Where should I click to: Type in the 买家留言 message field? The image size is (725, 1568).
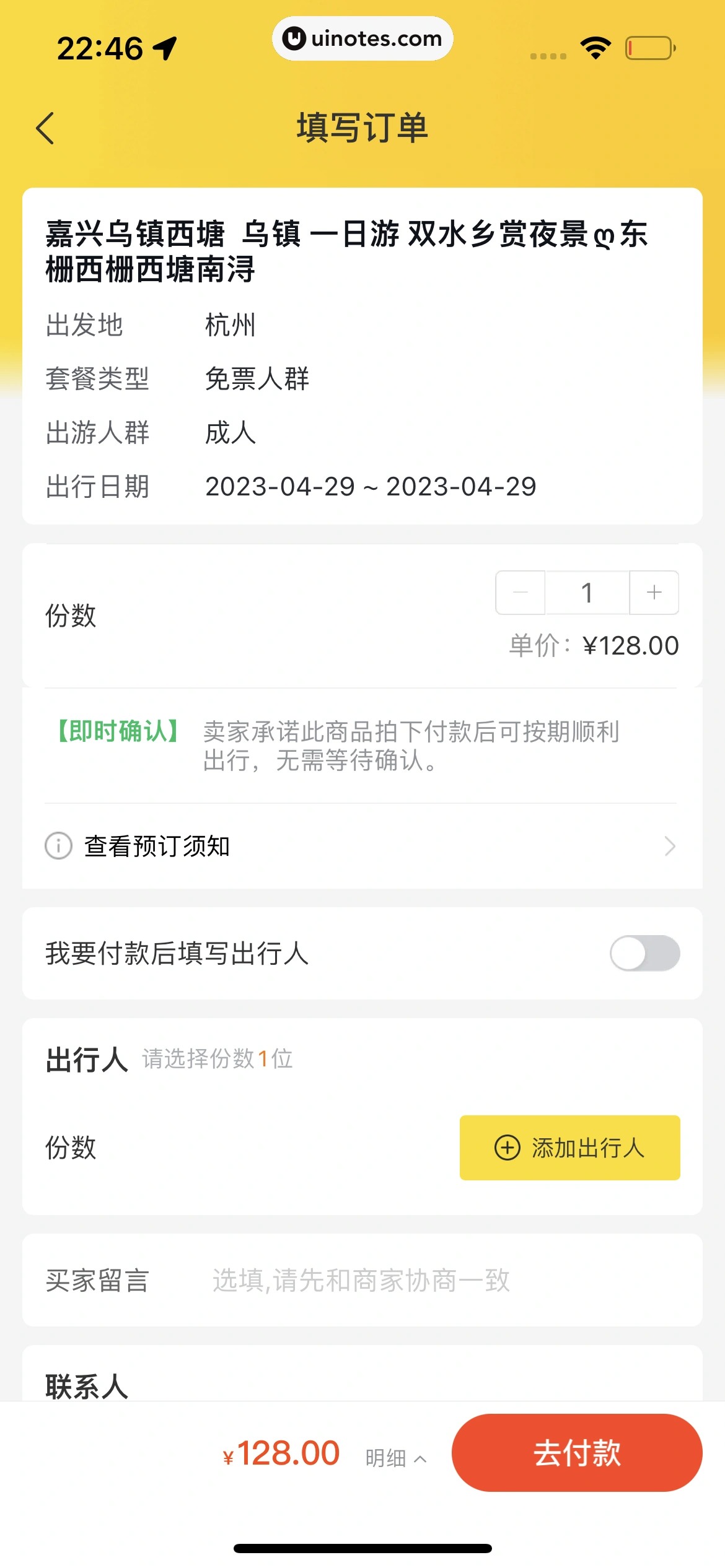click(x=434, y=1280)
